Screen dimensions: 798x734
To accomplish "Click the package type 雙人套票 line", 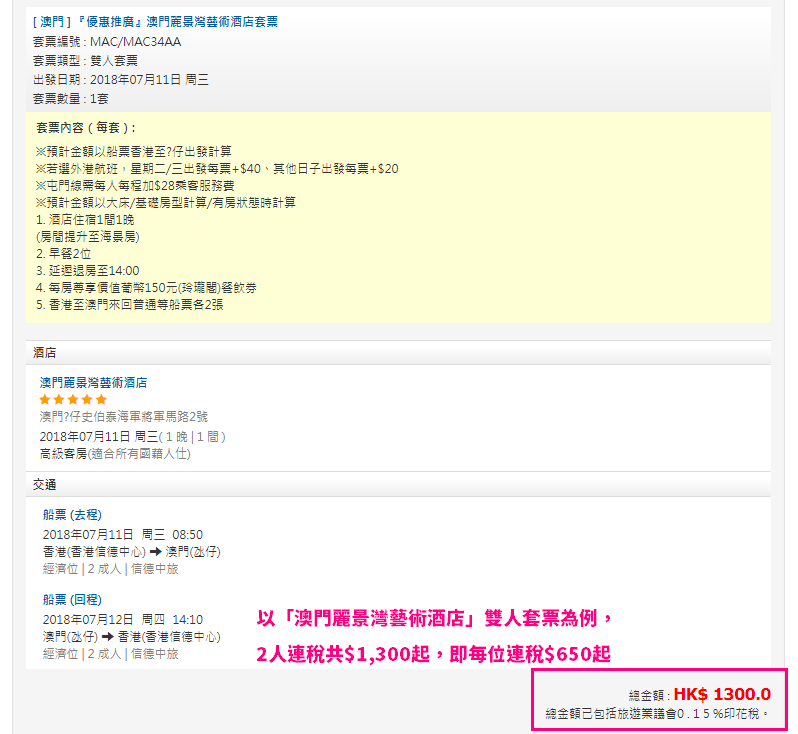I will click(x=85, y=61).
